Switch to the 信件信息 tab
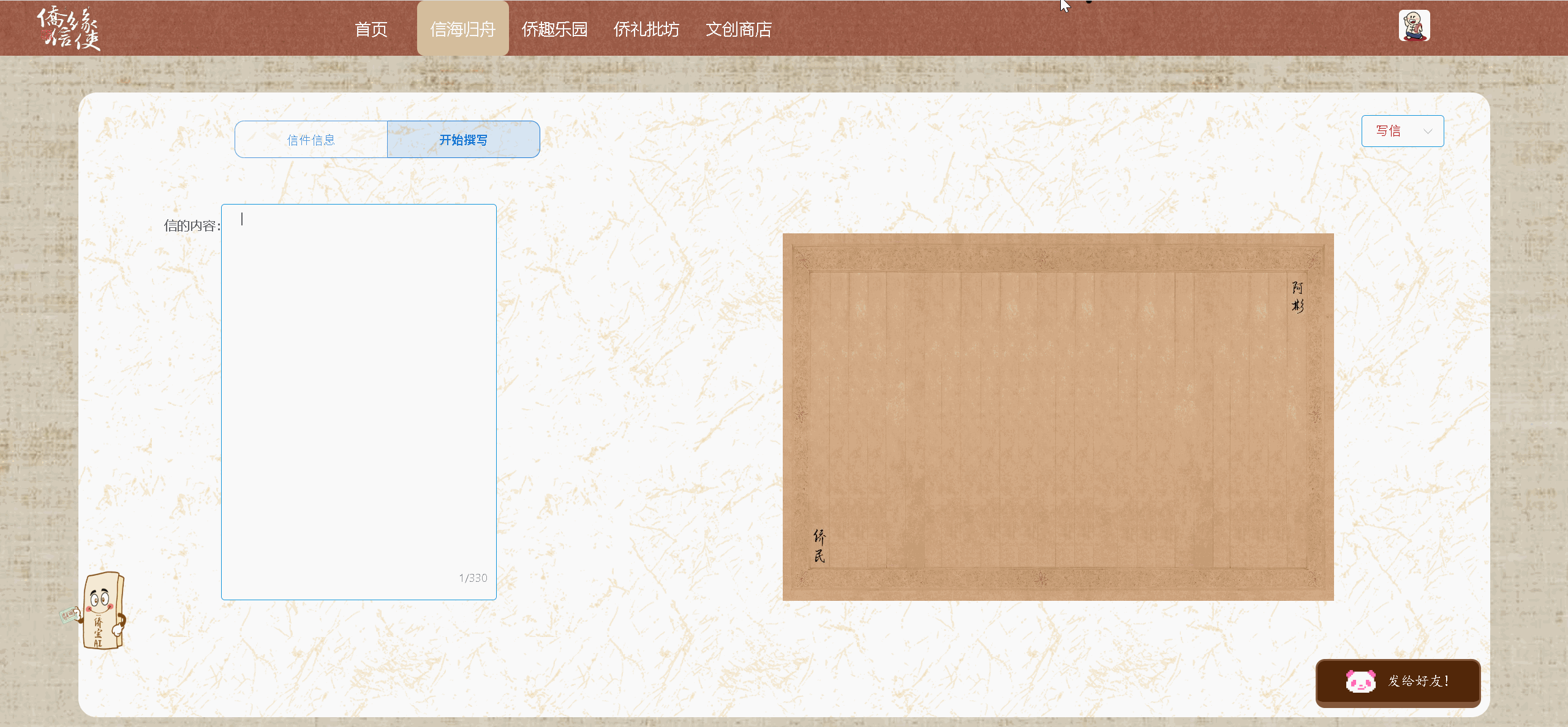The height and width of the screenshot is (727, 1568). point(310,139)
